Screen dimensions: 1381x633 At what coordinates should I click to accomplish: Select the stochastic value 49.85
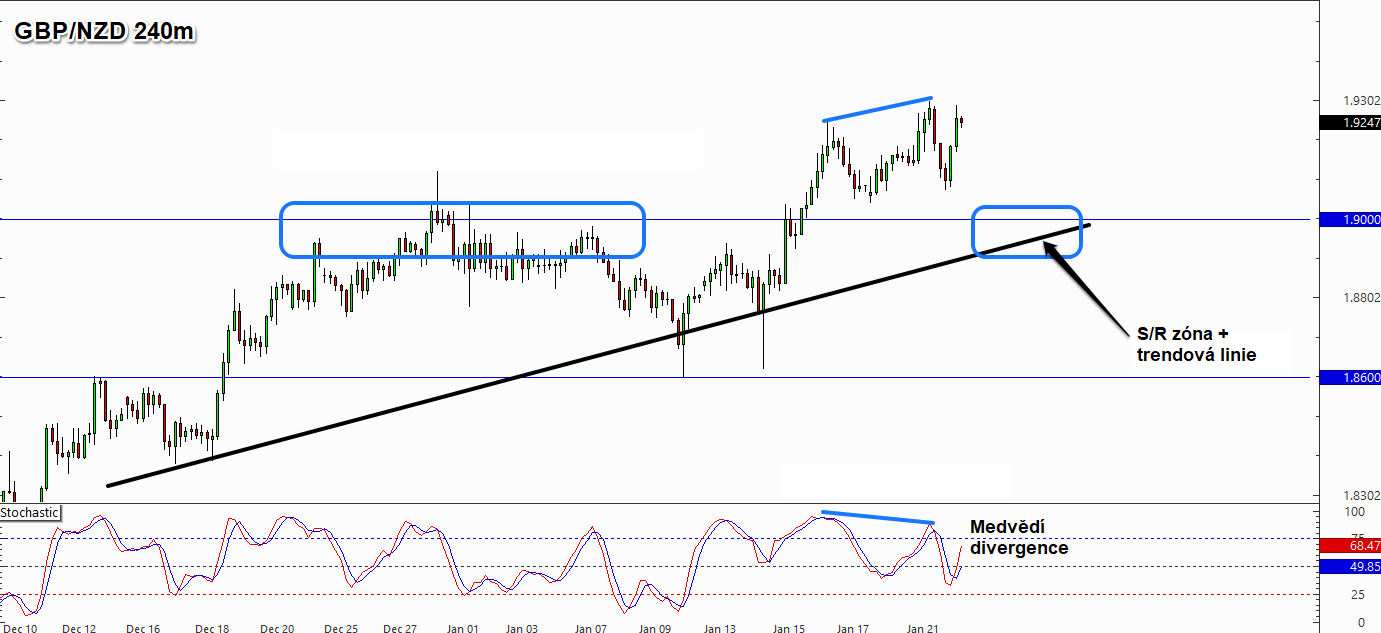coord(1349,566)
